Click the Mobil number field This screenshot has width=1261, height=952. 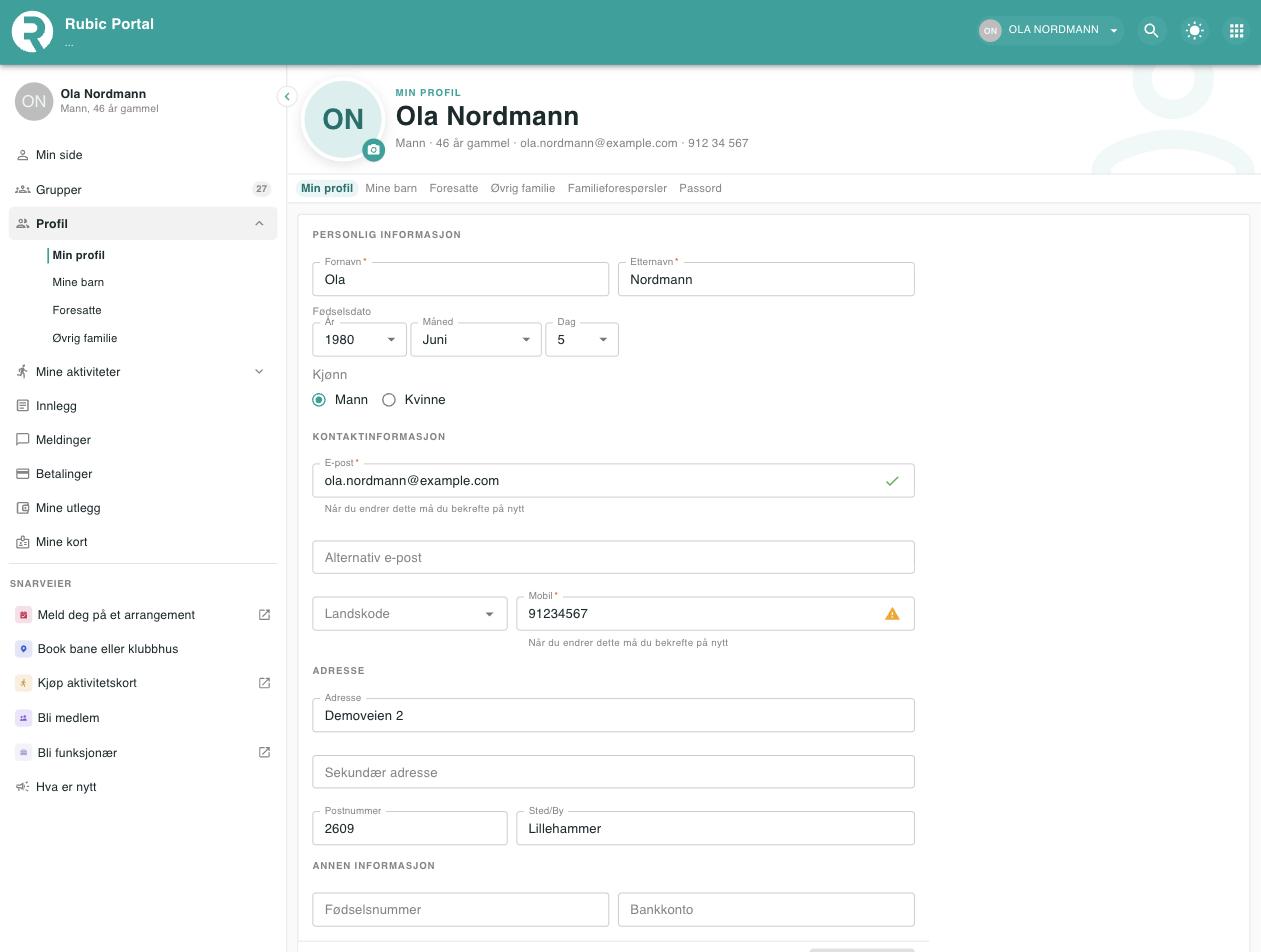point(715,614)
